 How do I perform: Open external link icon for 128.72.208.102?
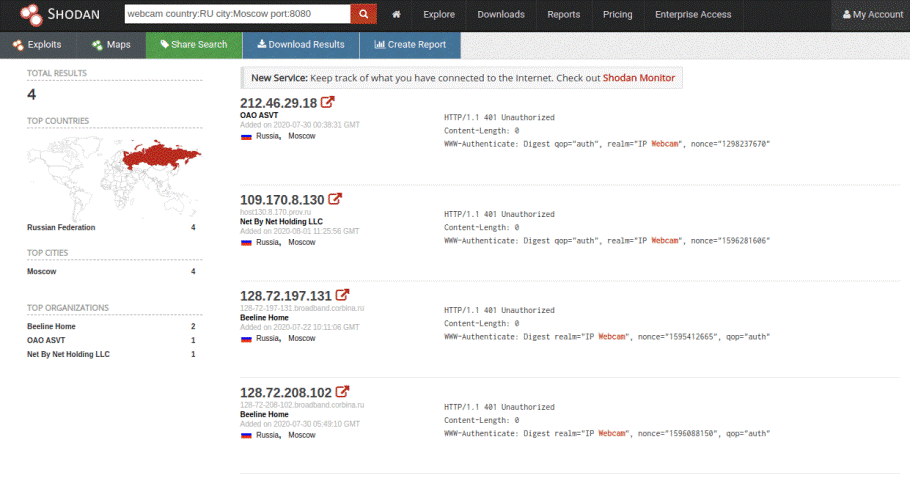342,392
